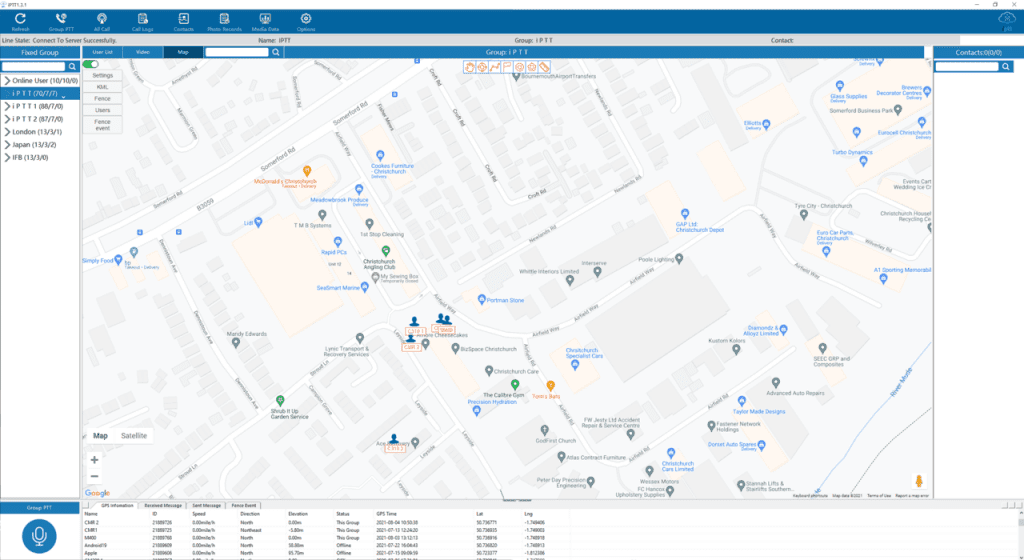The height and width of the screenshot is (560, 1024).
Task: Open the Media Data icon
Action: pos(265,19)
